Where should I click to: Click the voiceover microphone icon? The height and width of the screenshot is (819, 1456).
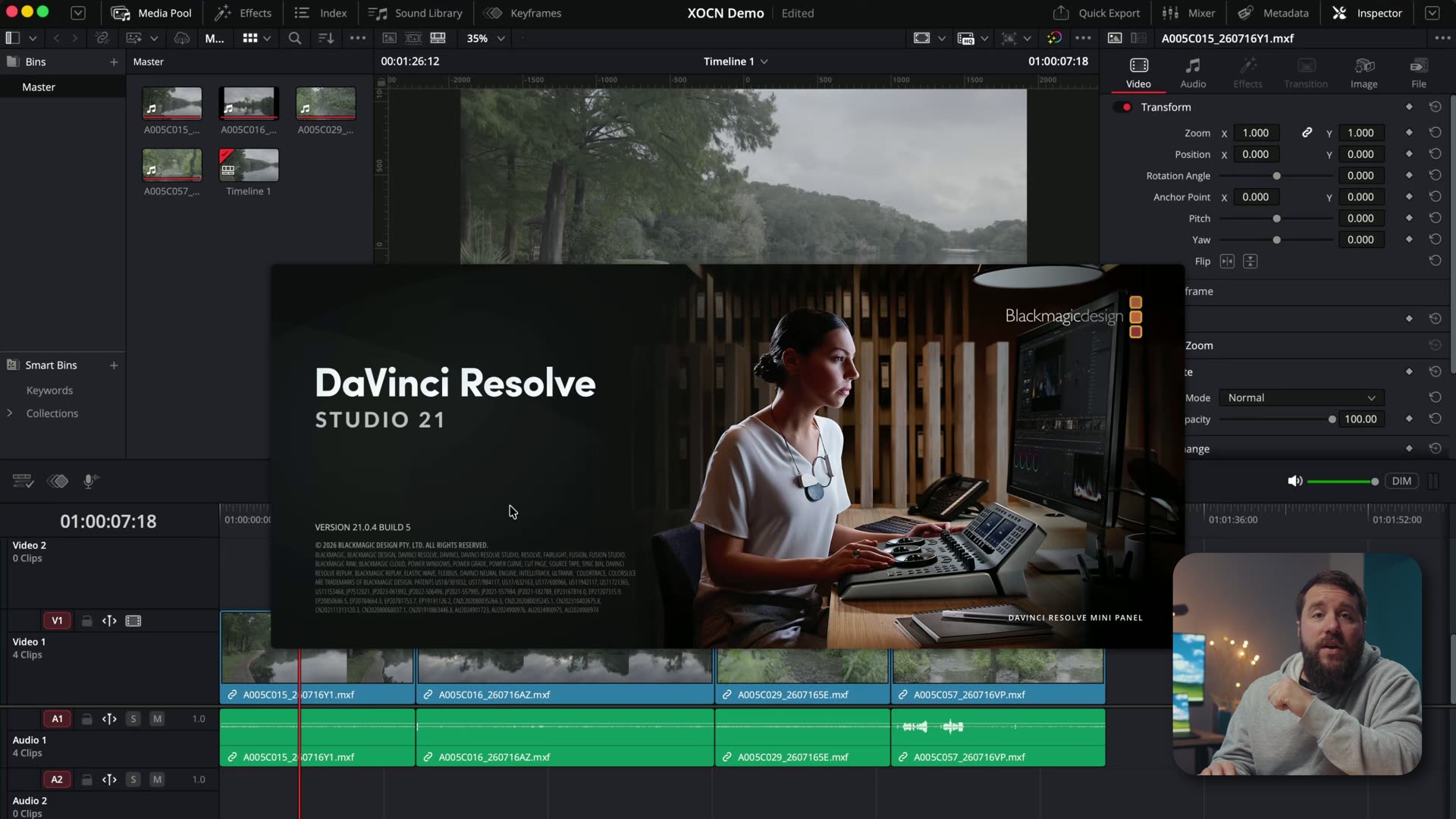pos(90,481)
